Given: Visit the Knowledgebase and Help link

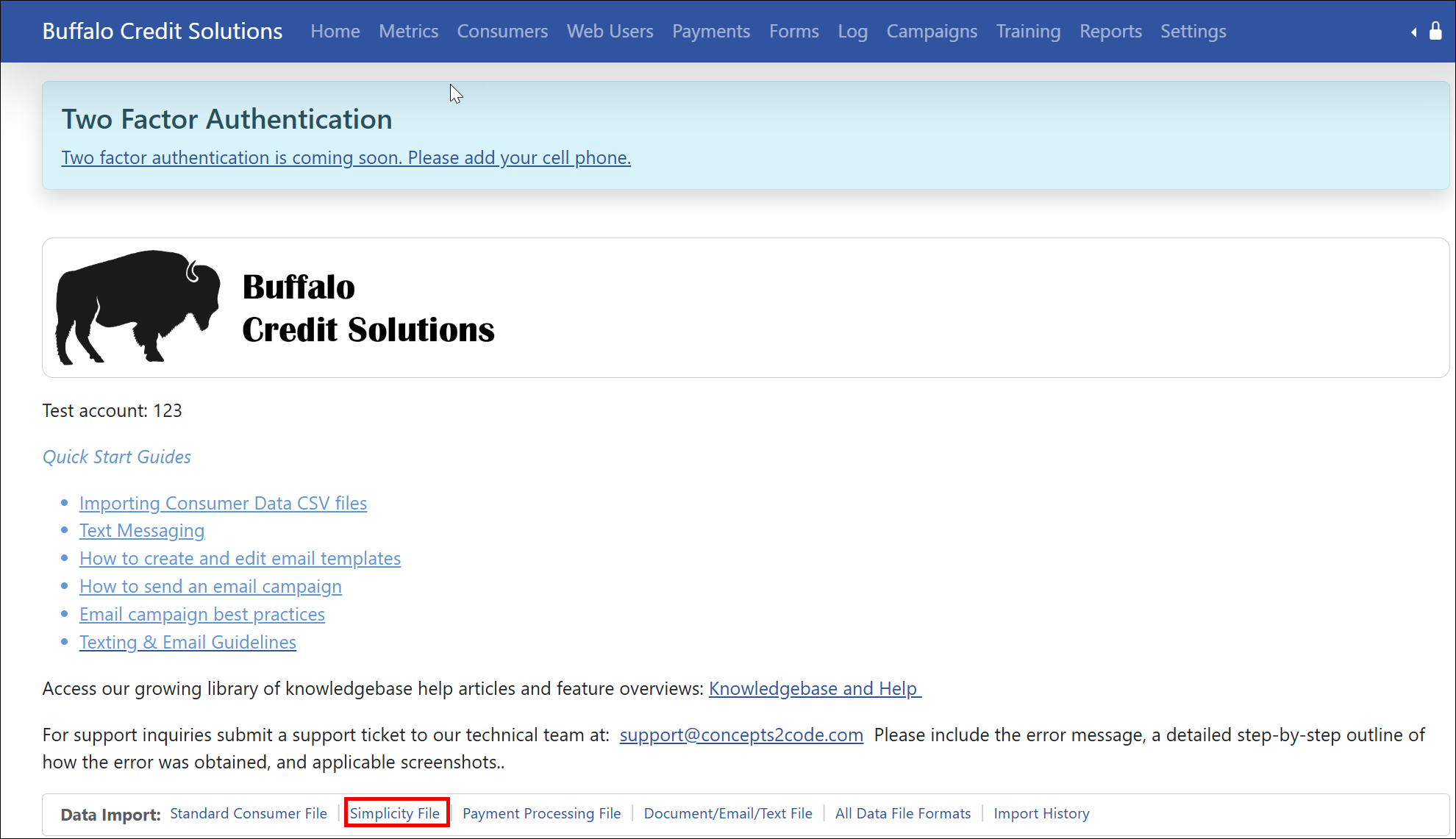Looking at the screenshot, I should (x=814, y=688).
